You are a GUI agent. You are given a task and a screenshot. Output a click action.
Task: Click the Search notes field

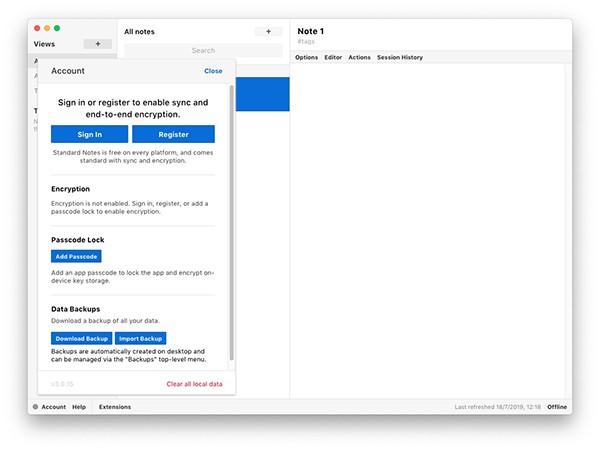click(x=203, y=50)
